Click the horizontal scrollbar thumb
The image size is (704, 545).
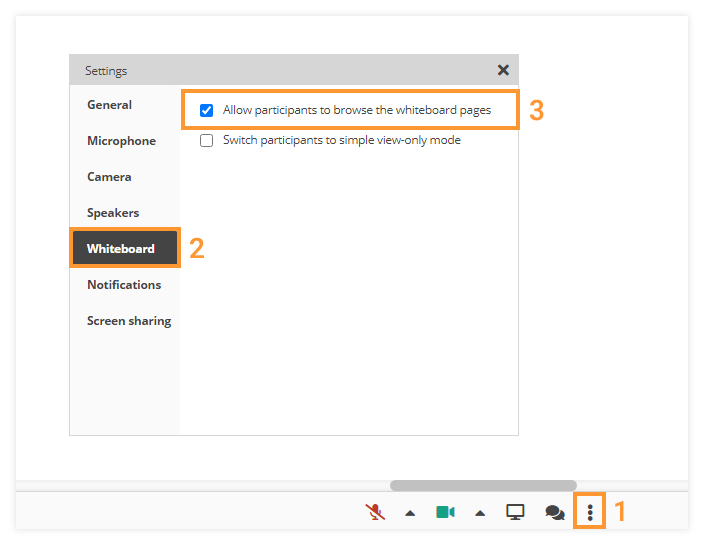pos(483,485)
